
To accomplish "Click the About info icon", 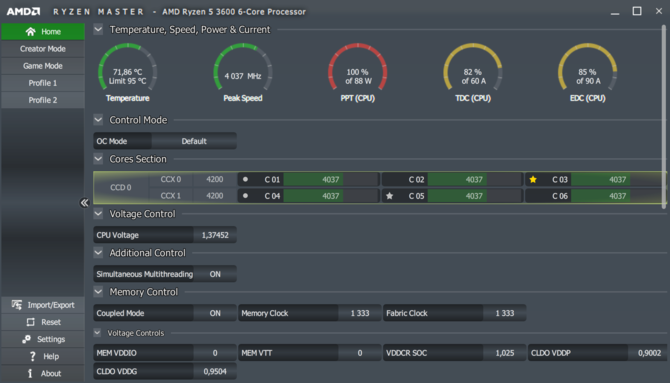I will click(30, 373).
